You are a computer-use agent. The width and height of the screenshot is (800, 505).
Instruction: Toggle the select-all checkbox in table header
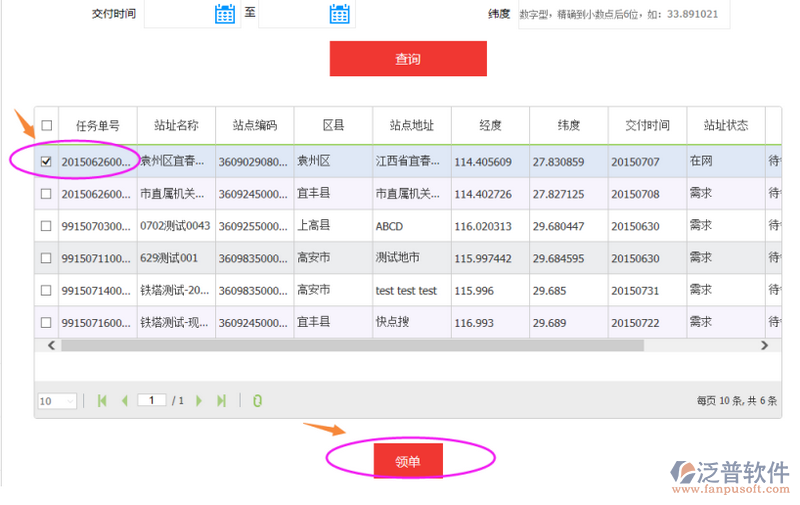(46, 126)
